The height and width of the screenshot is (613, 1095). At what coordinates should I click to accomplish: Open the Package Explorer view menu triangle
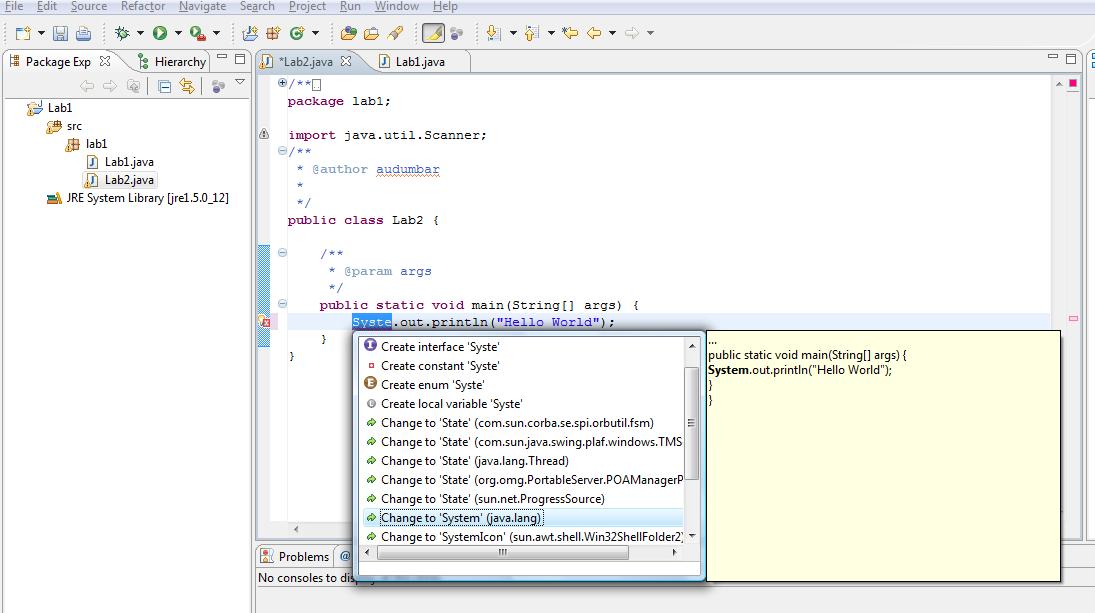pyautogui.click(x=240, y=82)
